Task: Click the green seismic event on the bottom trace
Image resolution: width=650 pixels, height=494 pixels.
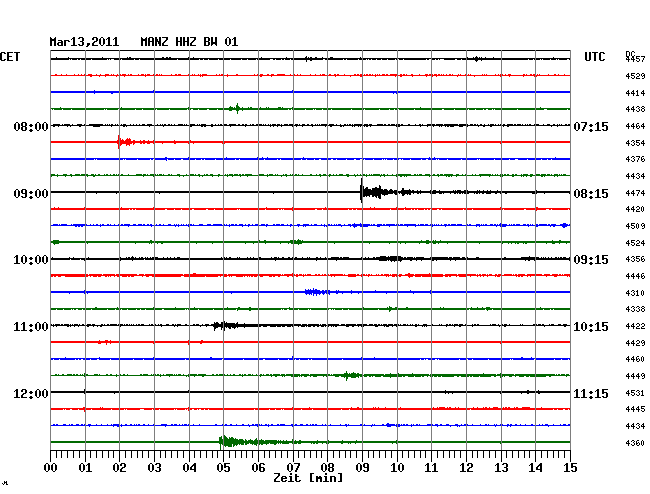Action: pyautogui.click(x=230, y=442)
